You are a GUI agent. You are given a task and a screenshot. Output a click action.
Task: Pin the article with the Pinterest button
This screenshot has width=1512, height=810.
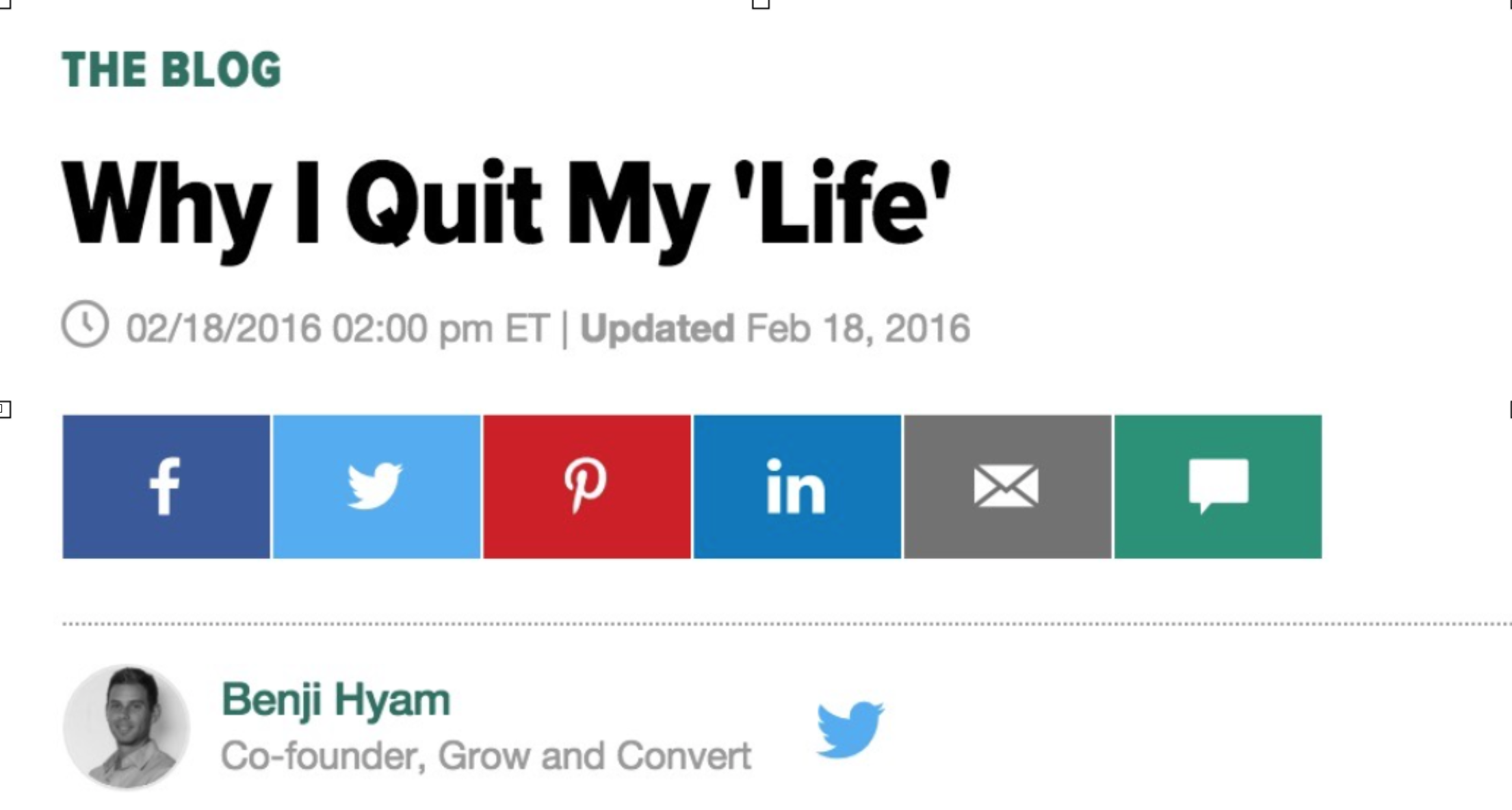pos(587,486)
